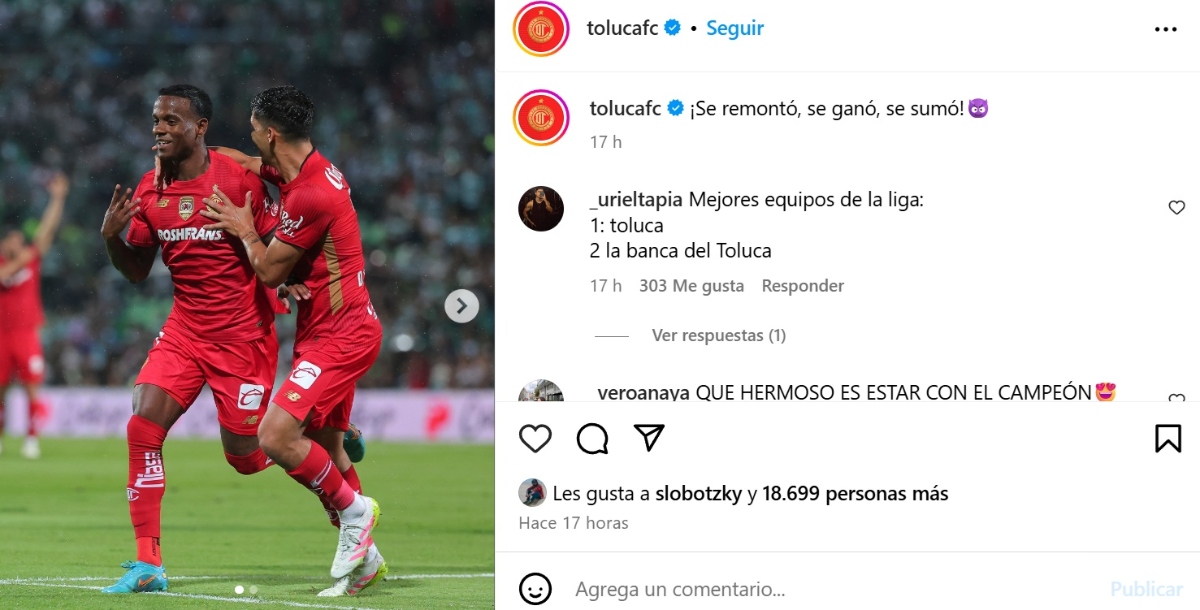Open the veroanaya username link
Image resolution: width=1200 pixels, height=610 pixels.
(644, 392)
